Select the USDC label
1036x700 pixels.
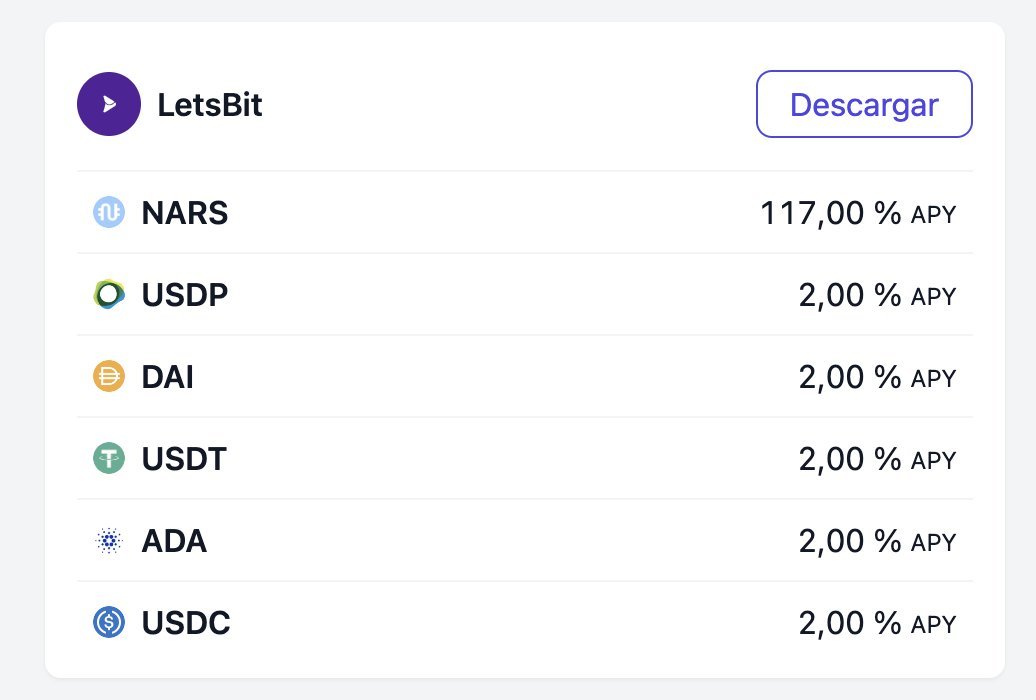(x=186, y=623)
